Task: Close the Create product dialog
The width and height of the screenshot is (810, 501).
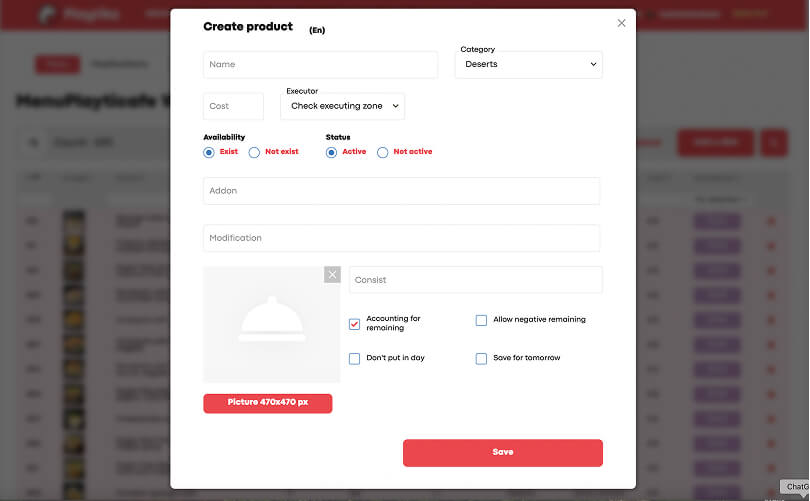Action: [x=621, y=23]
